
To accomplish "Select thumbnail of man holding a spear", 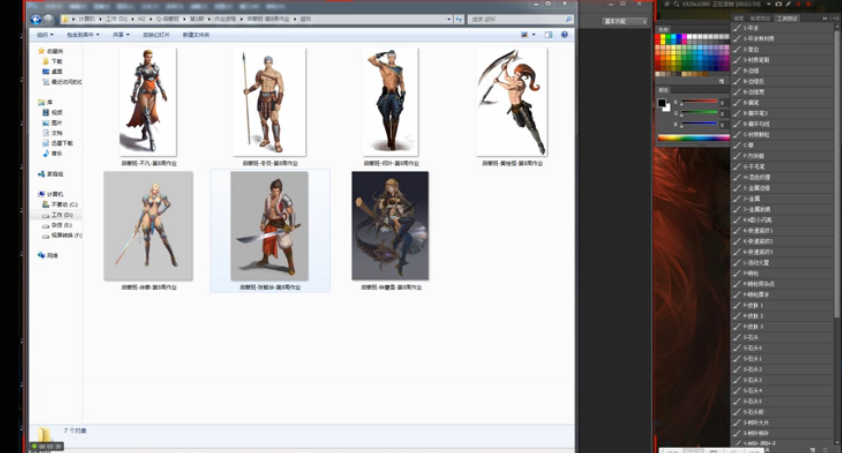I will click(269, 102).
